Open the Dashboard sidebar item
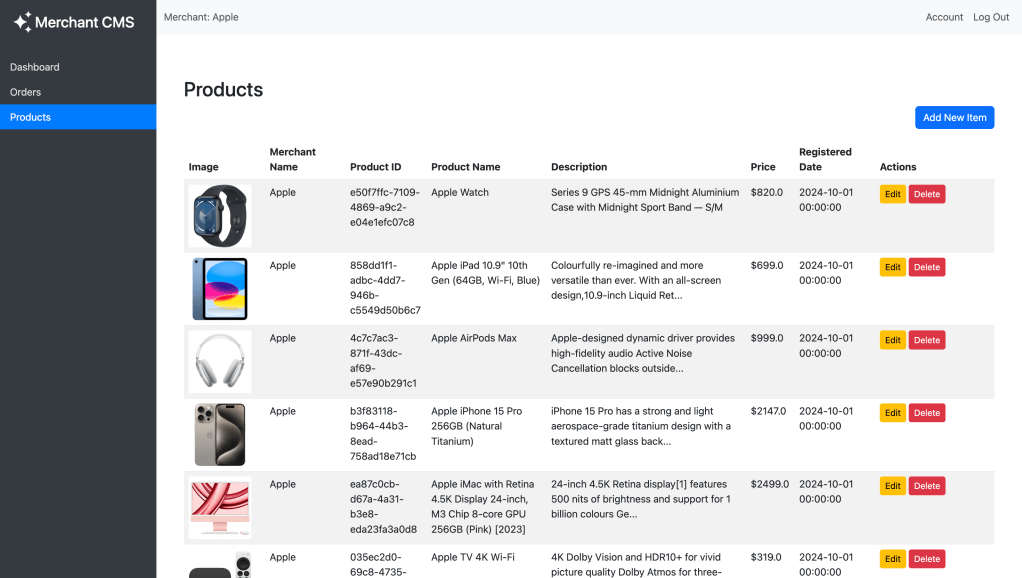 click(35, 67)
